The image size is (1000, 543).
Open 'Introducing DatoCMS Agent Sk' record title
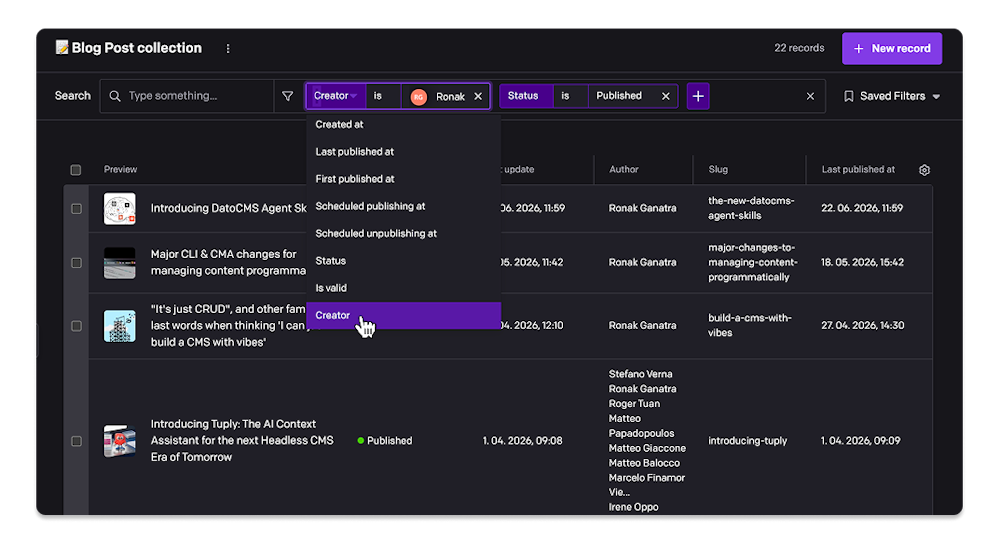click(228, 208)
